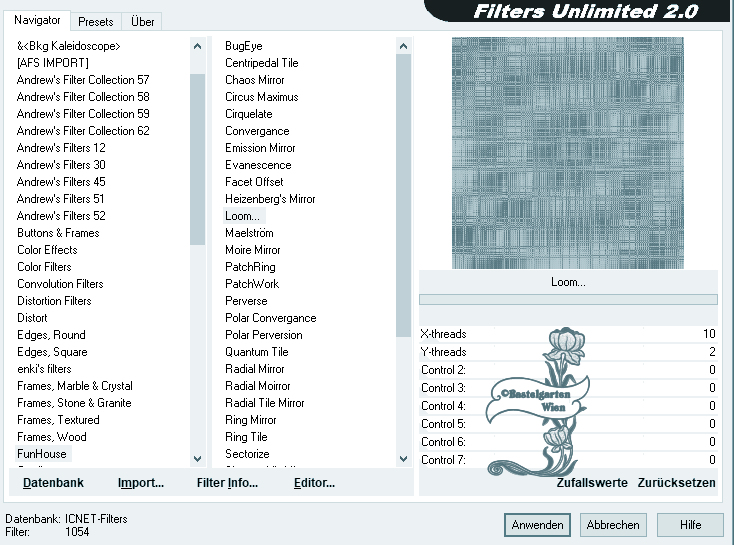Open Color Filters category
The height and width of the screenshot is (545, 734).
(44, 267)
